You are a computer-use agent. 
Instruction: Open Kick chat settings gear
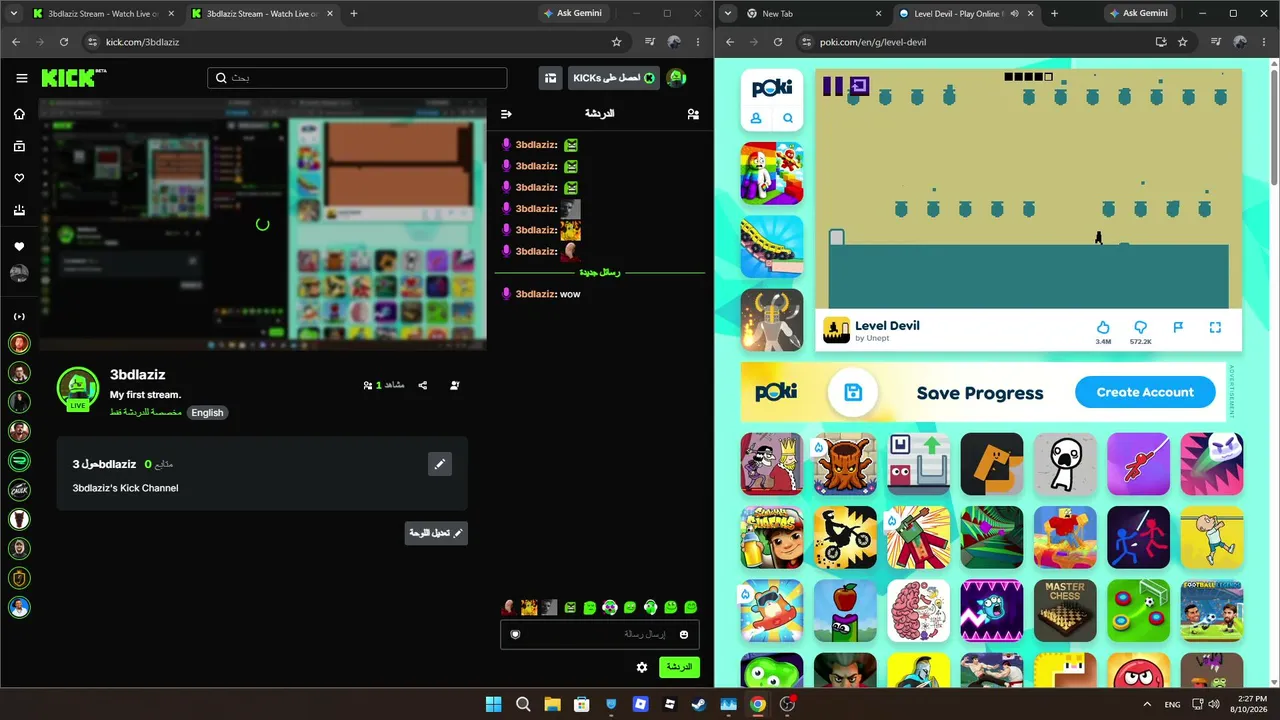pos(642,667)
